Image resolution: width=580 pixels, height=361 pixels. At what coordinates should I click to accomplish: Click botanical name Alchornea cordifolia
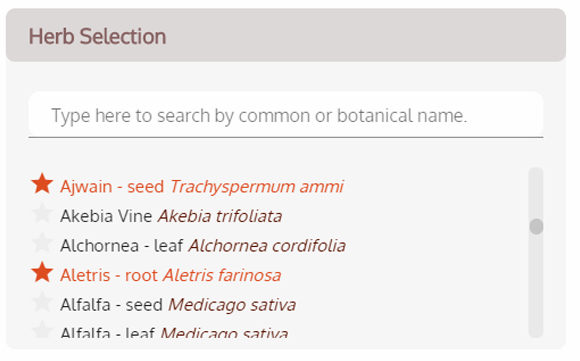click(267, 246)
